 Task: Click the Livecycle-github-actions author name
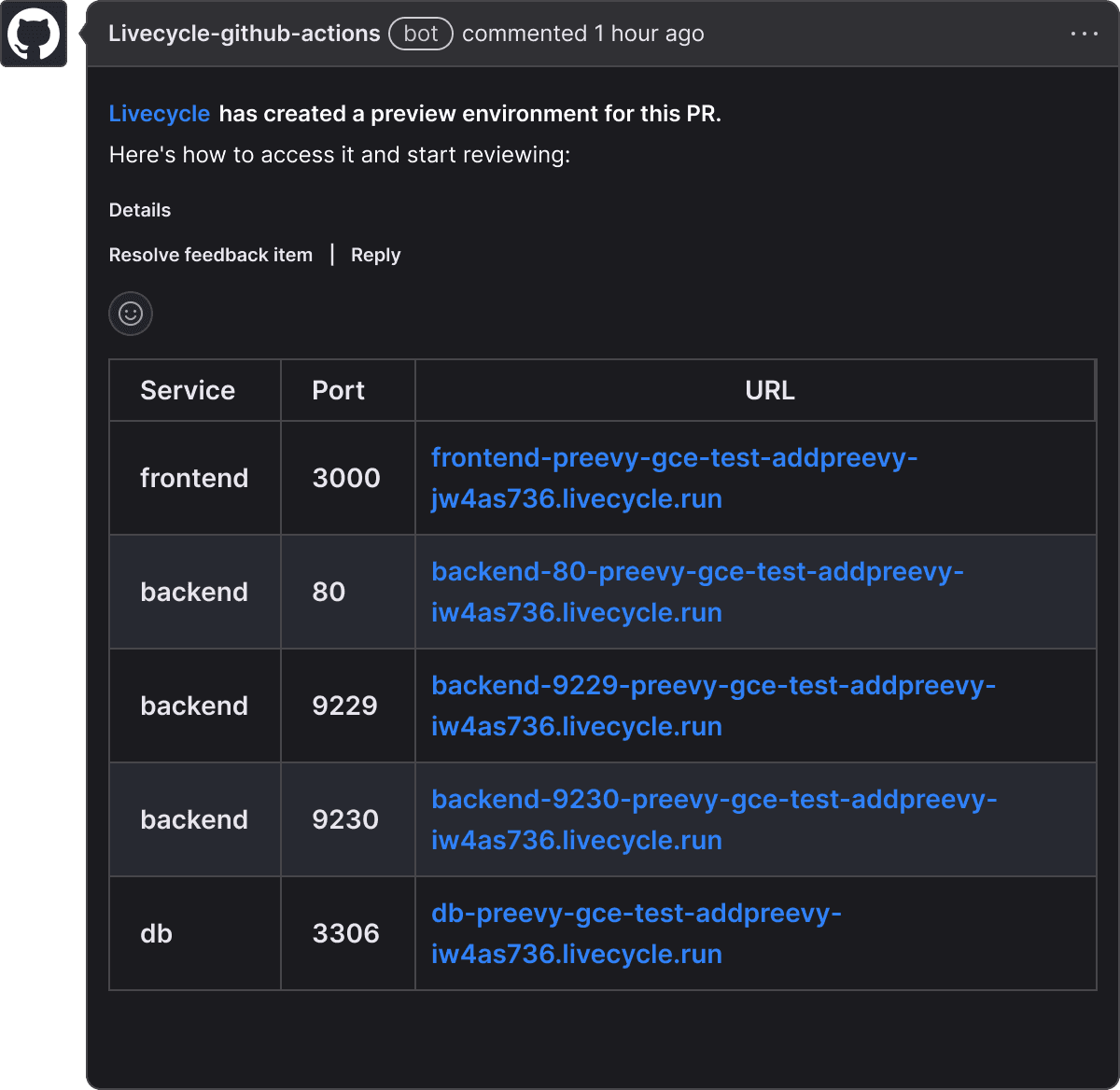pos(245,34)
